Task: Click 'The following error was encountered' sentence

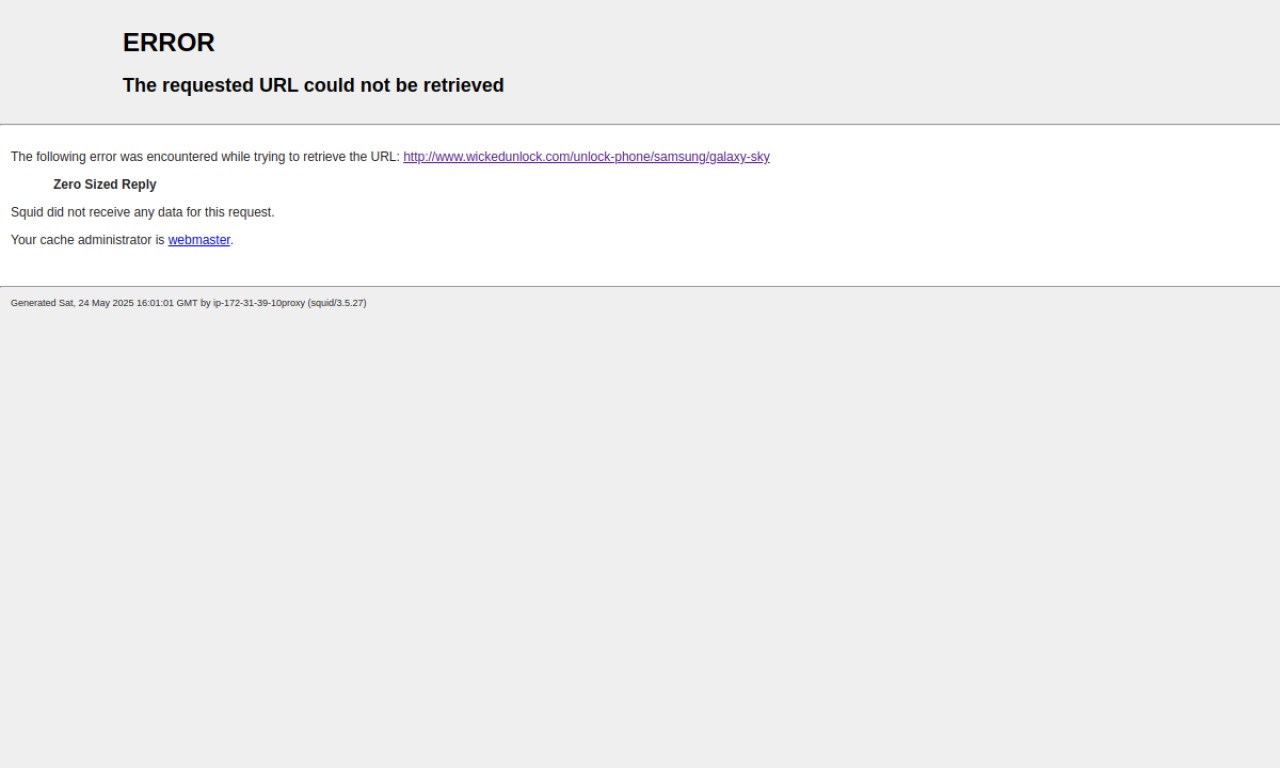Action: (205, 157)
